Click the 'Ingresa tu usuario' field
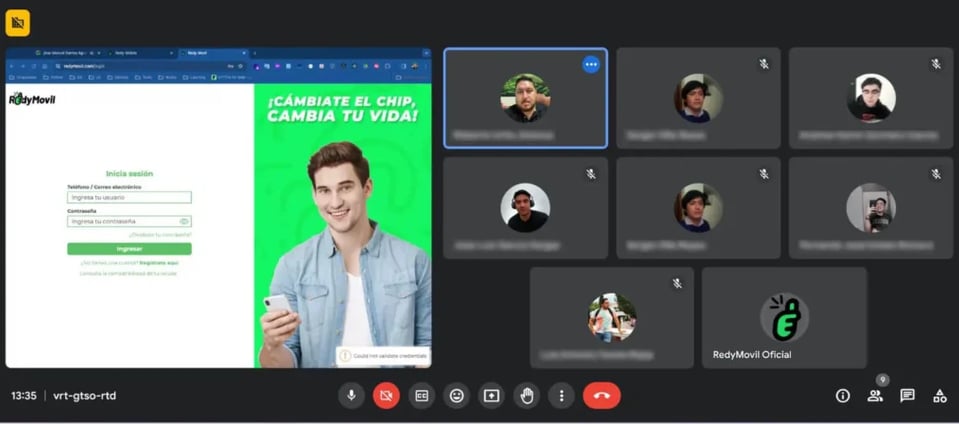The width and height of the screenshot is (959, 424). point(129,198)
